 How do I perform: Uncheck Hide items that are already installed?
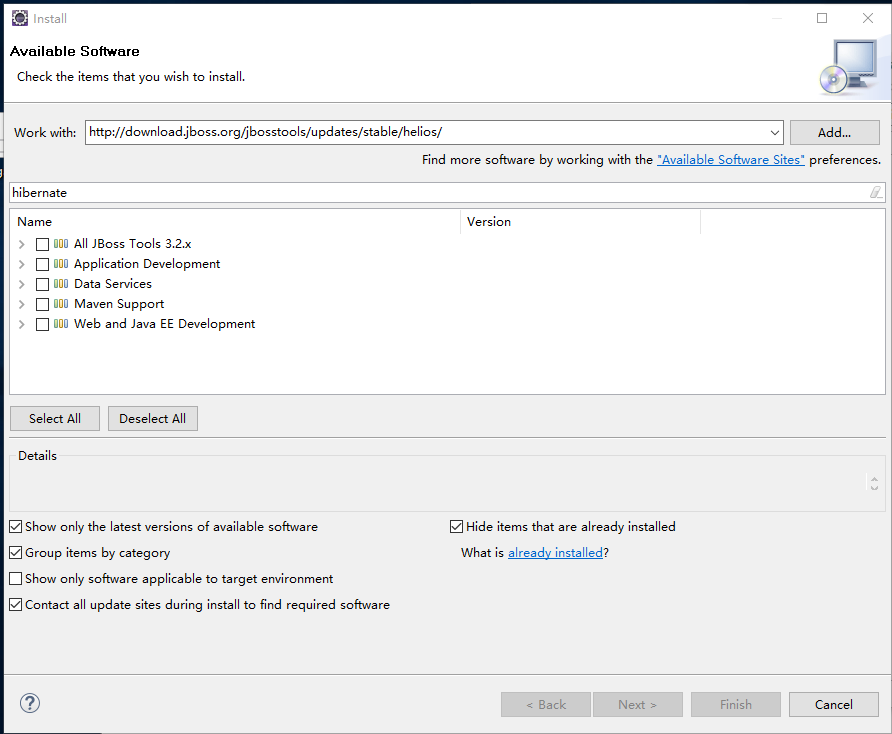[456, 527]
